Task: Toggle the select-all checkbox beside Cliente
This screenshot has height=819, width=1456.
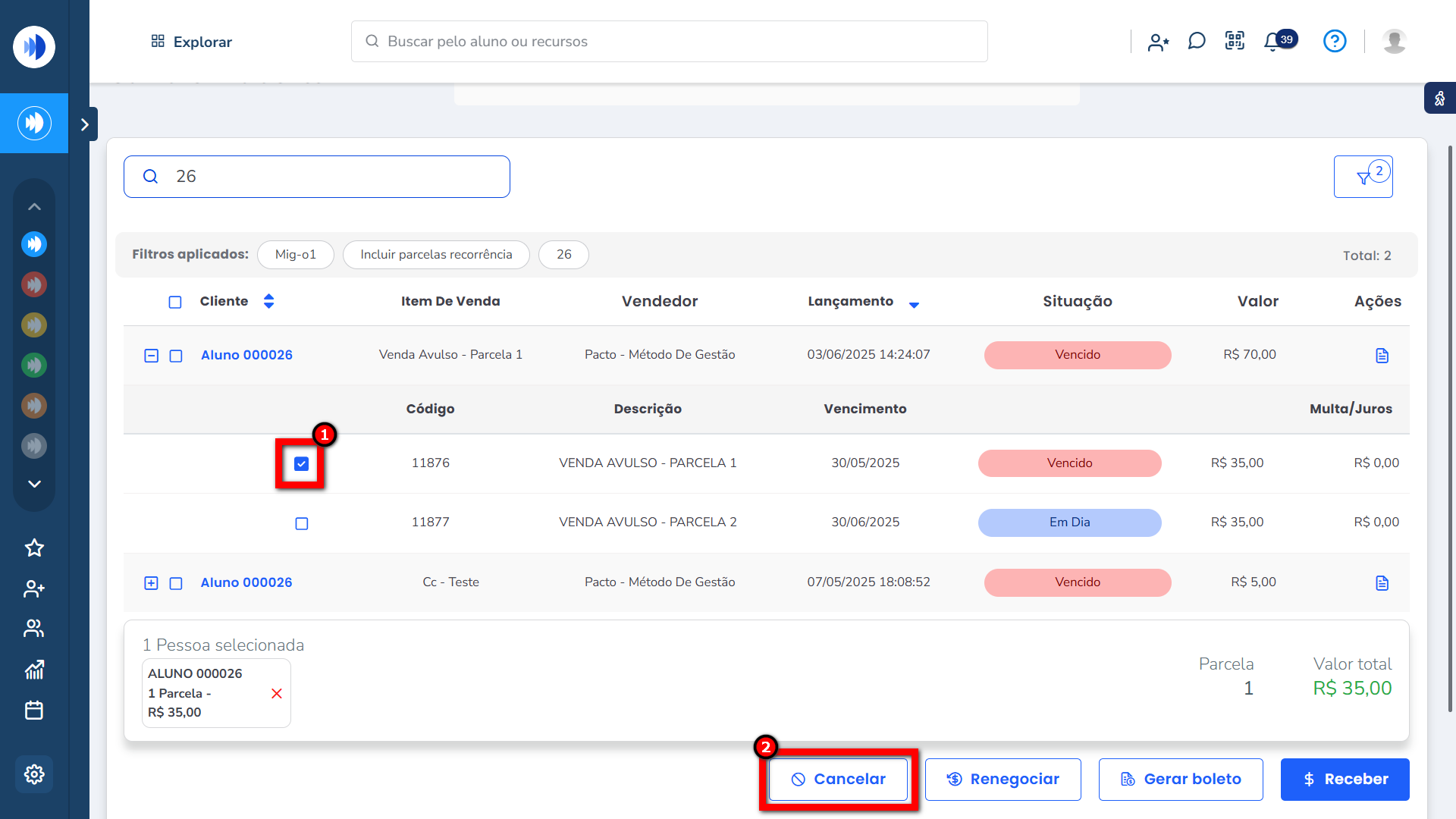Action: (x=175, y=302)
